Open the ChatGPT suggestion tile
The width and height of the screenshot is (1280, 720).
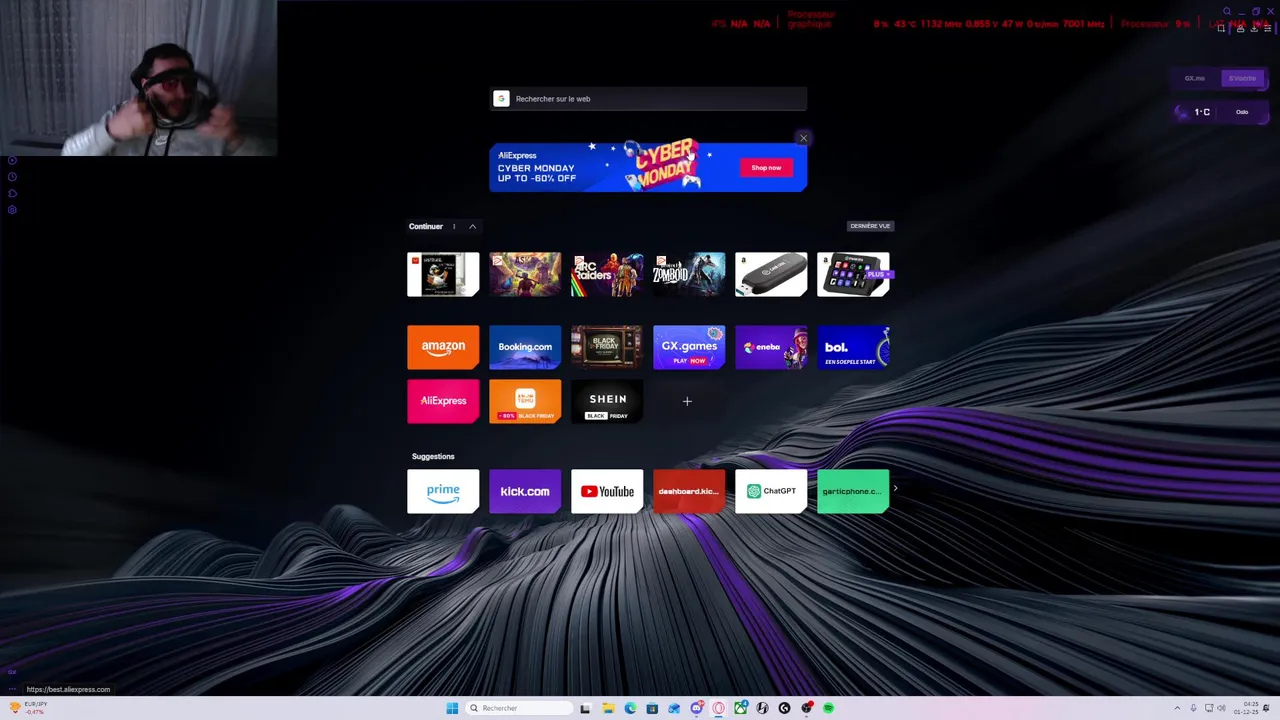coord(771,491)
